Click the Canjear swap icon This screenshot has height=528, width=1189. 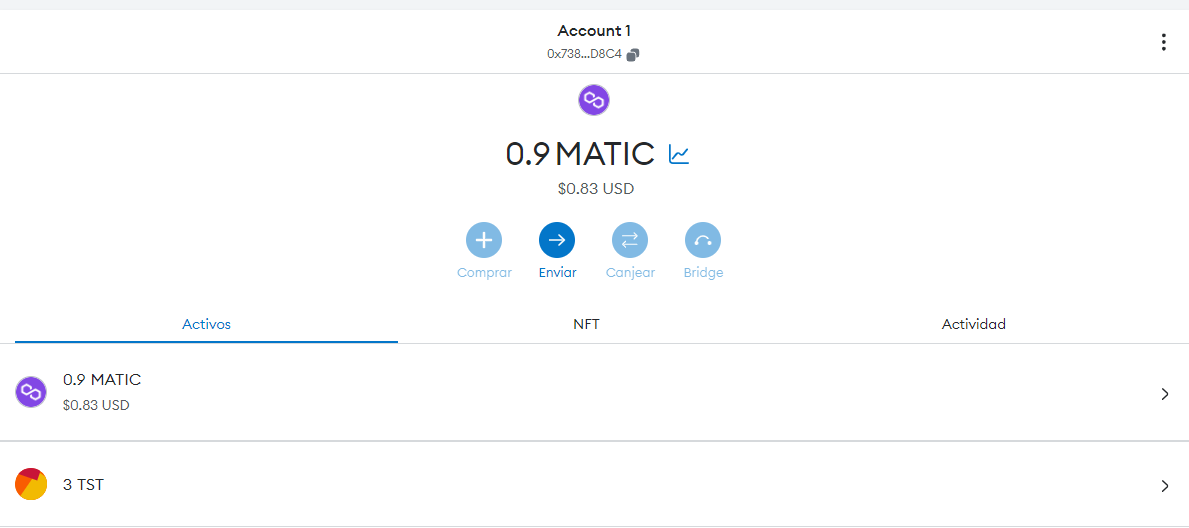click(x=630, y=240)
